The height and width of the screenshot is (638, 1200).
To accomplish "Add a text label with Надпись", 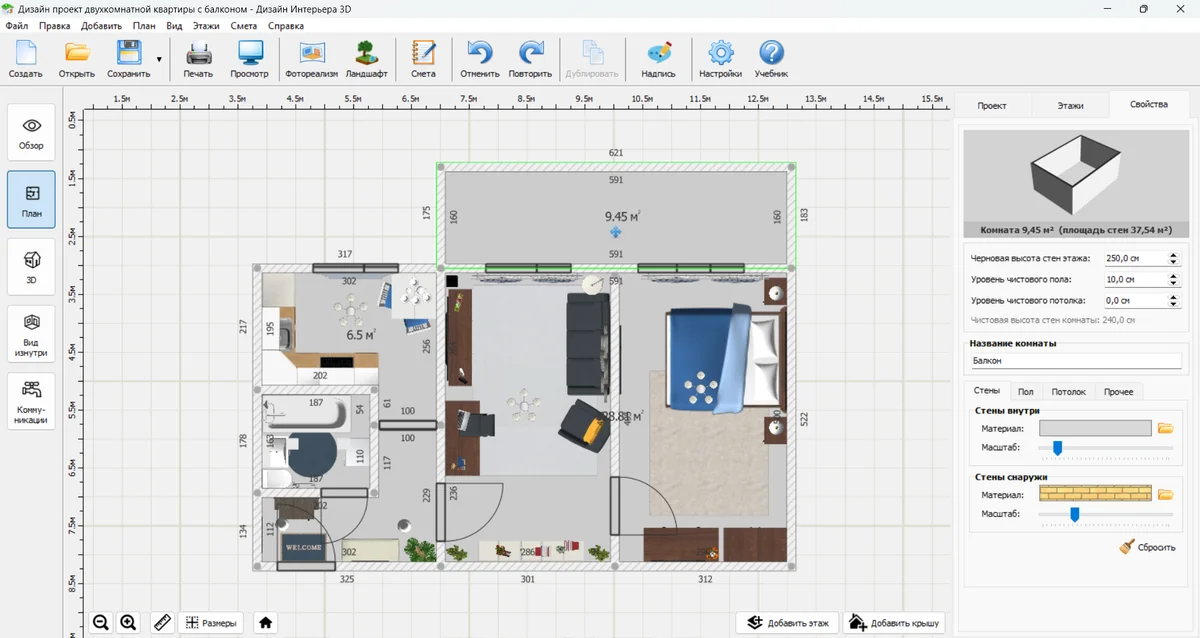I will tap(658, 59).
